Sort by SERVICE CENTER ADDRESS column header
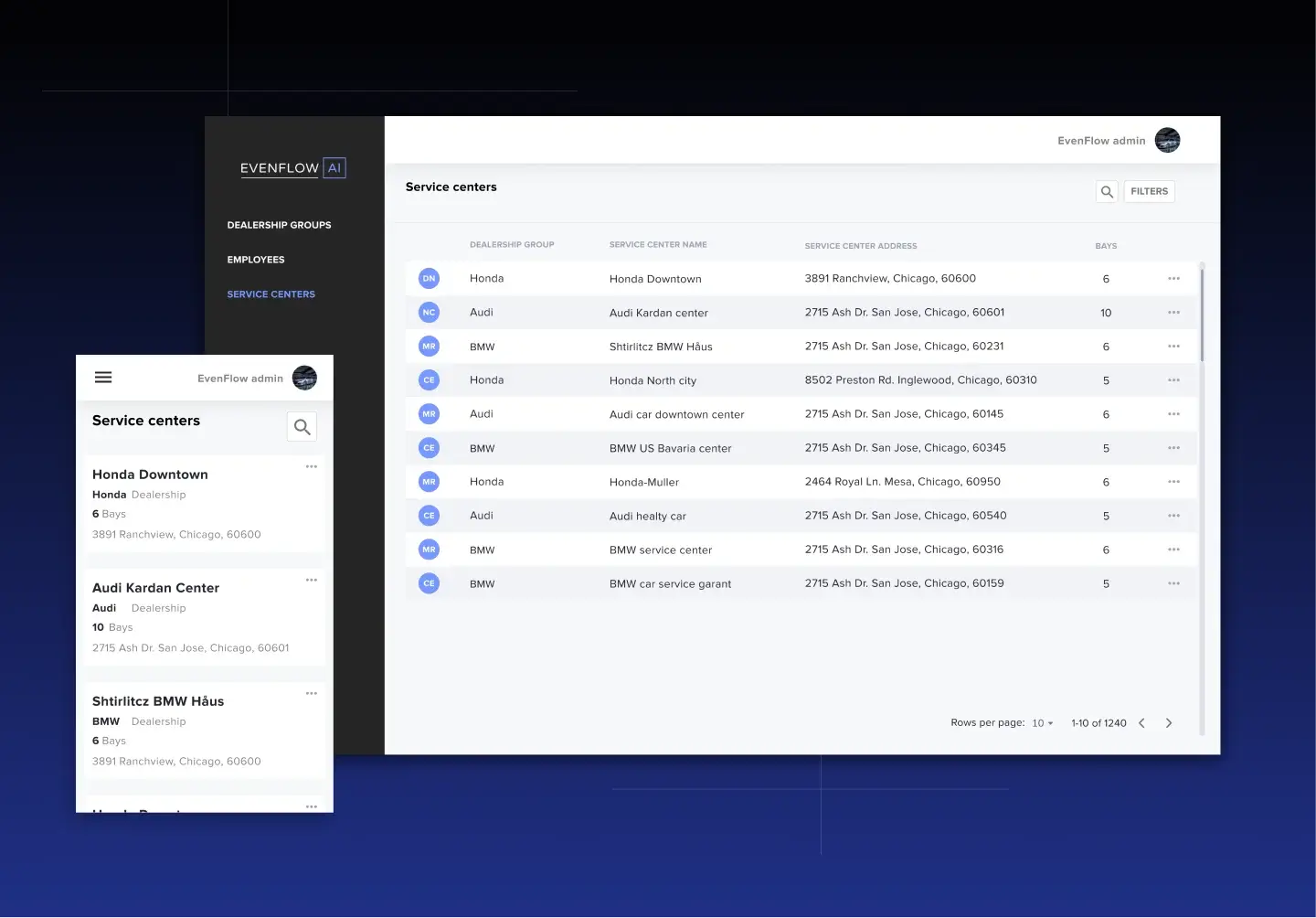1316x918 pixels. click(861, 246)
